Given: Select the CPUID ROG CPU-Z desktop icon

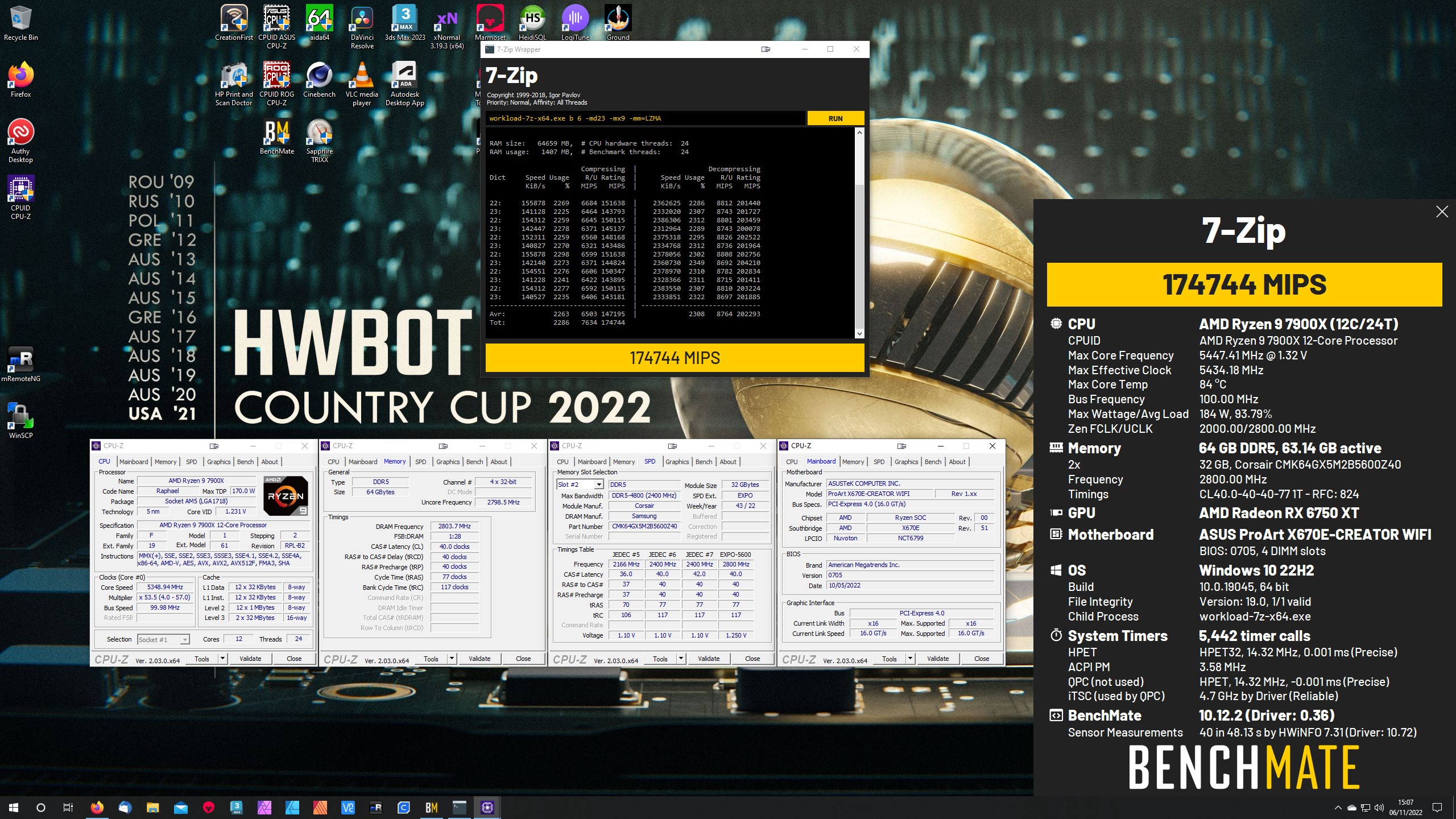Looking at the screenshot, I should coord(277,84).
